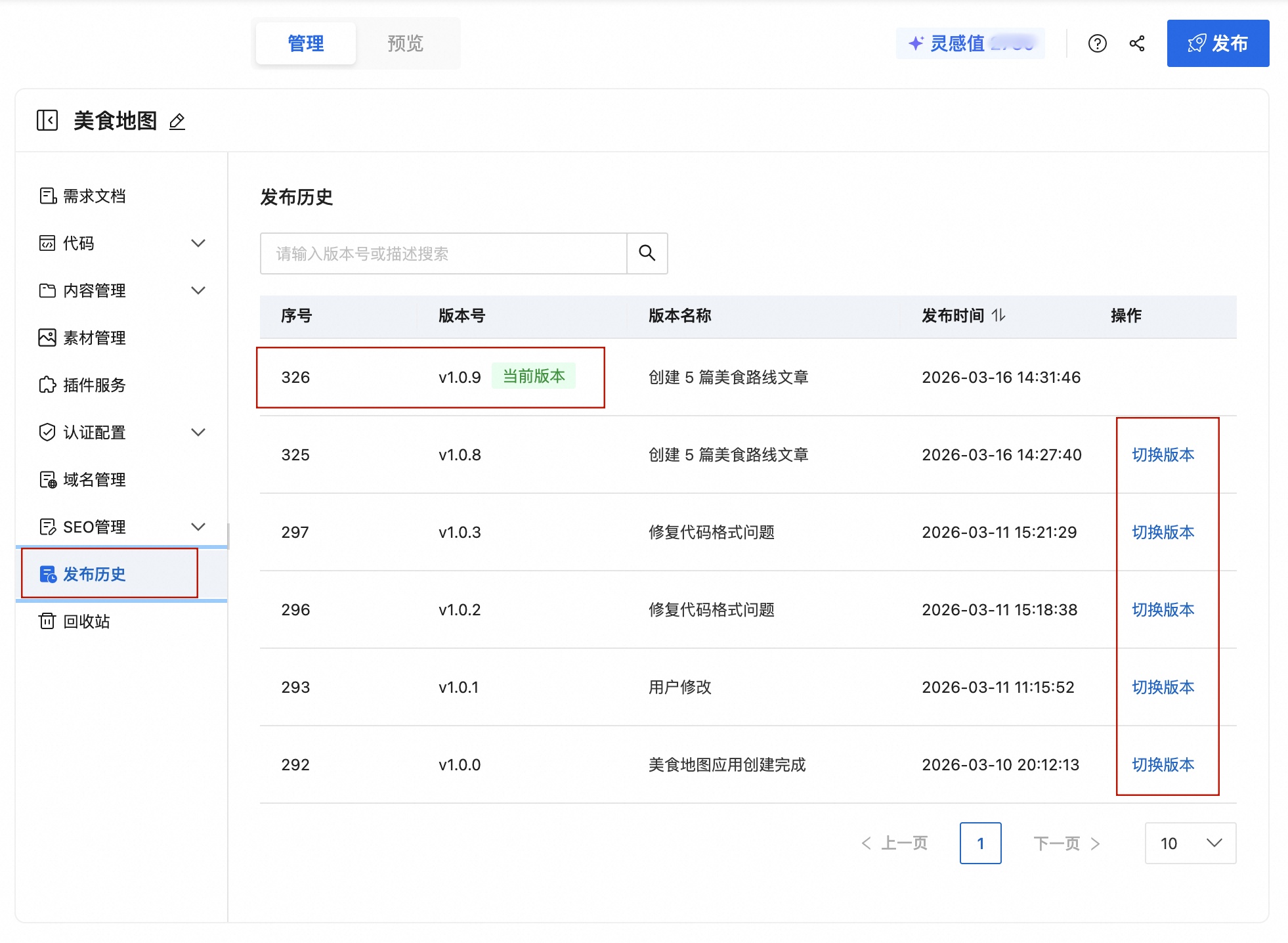Open the 回收站 section

click(87, 621)
